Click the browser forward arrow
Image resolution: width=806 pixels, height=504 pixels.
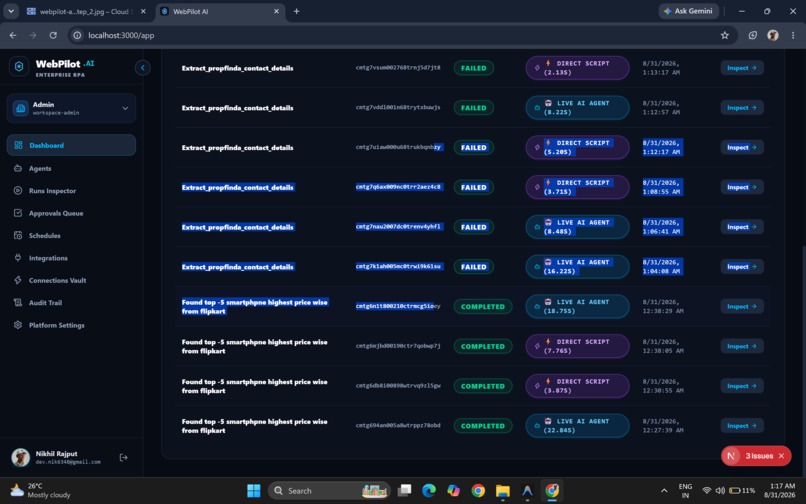pyautogui.click(x=33, y=35)
